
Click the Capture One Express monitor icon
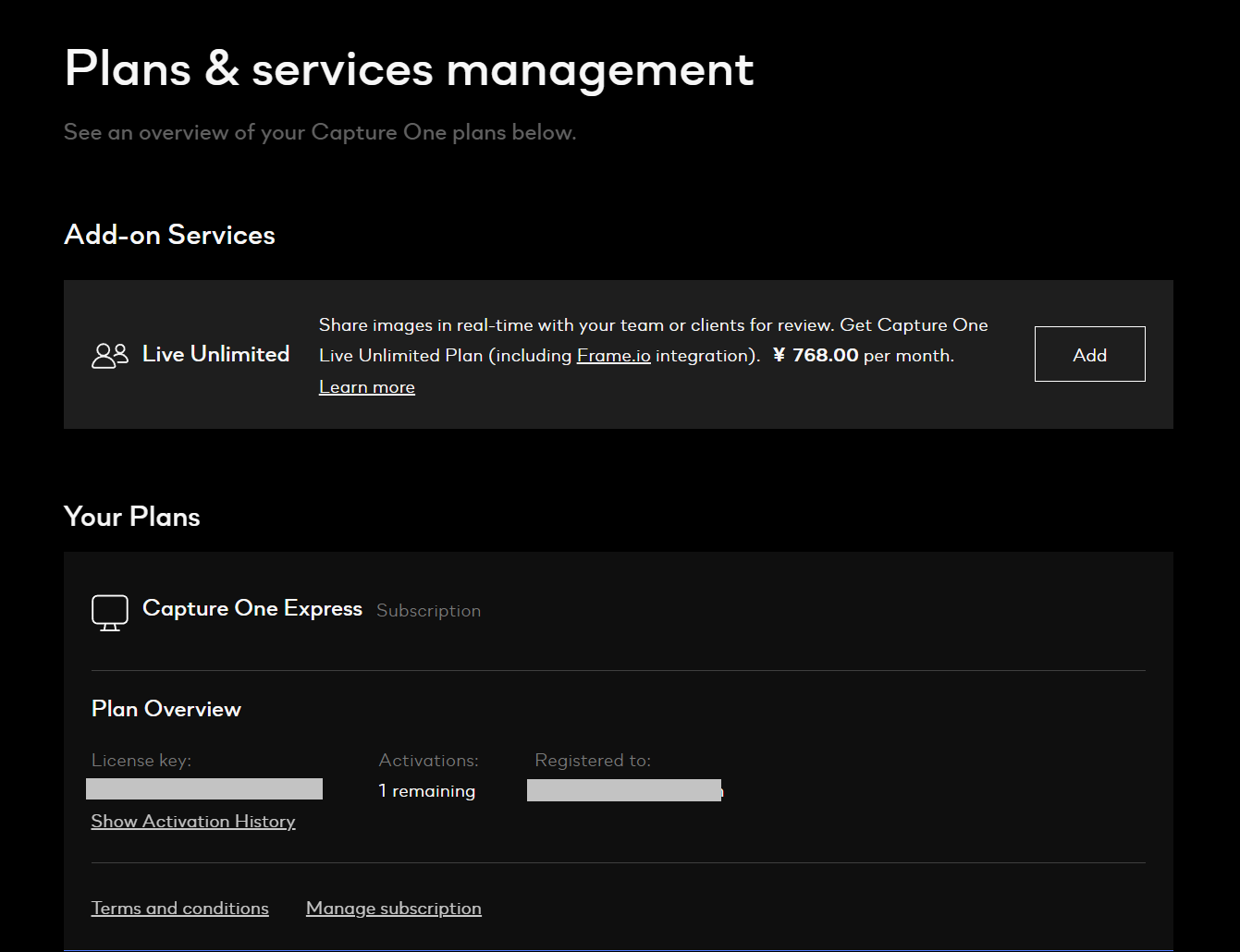click(110, 613)
